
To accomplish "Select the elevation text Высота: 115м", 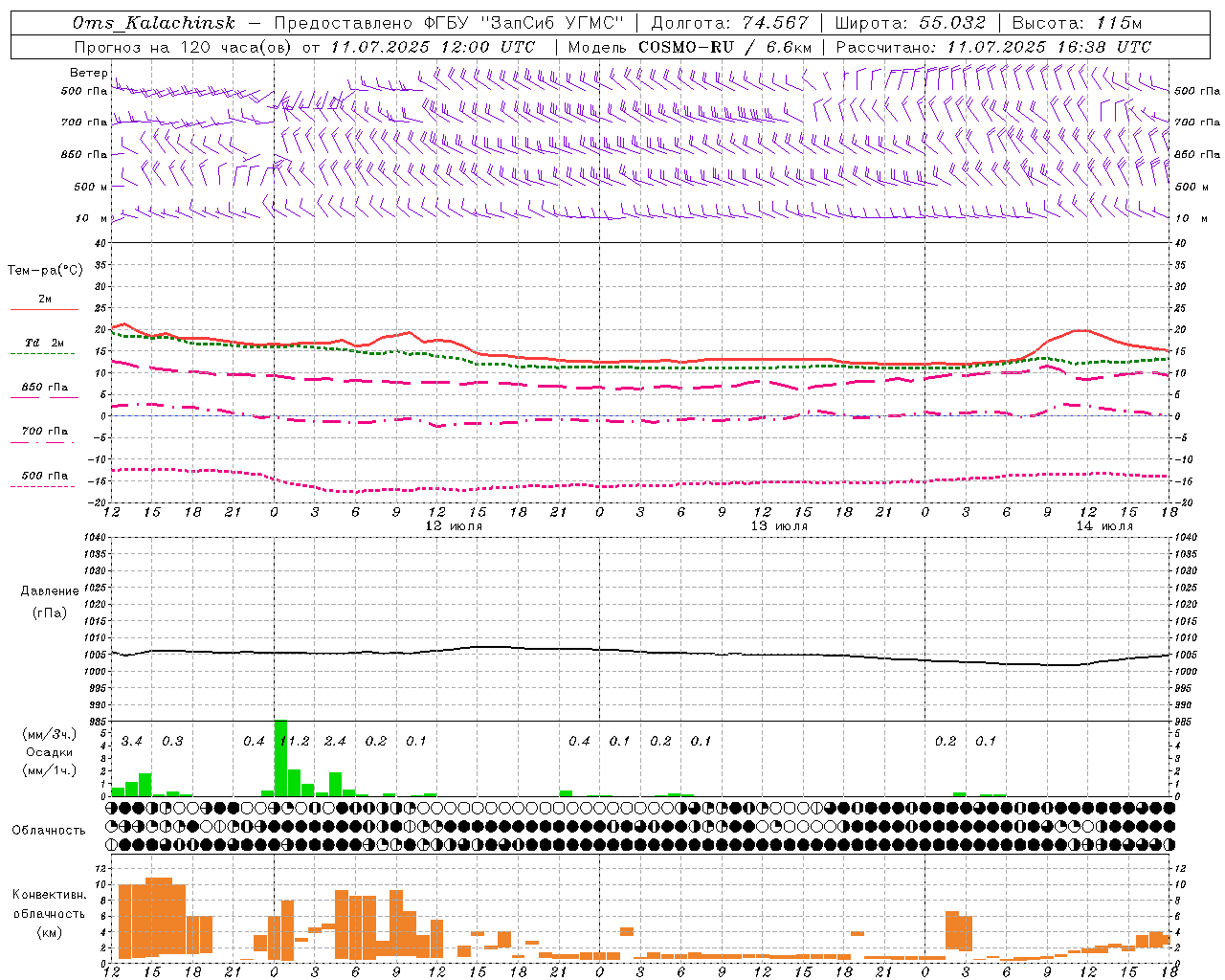I will [1077, 23].
